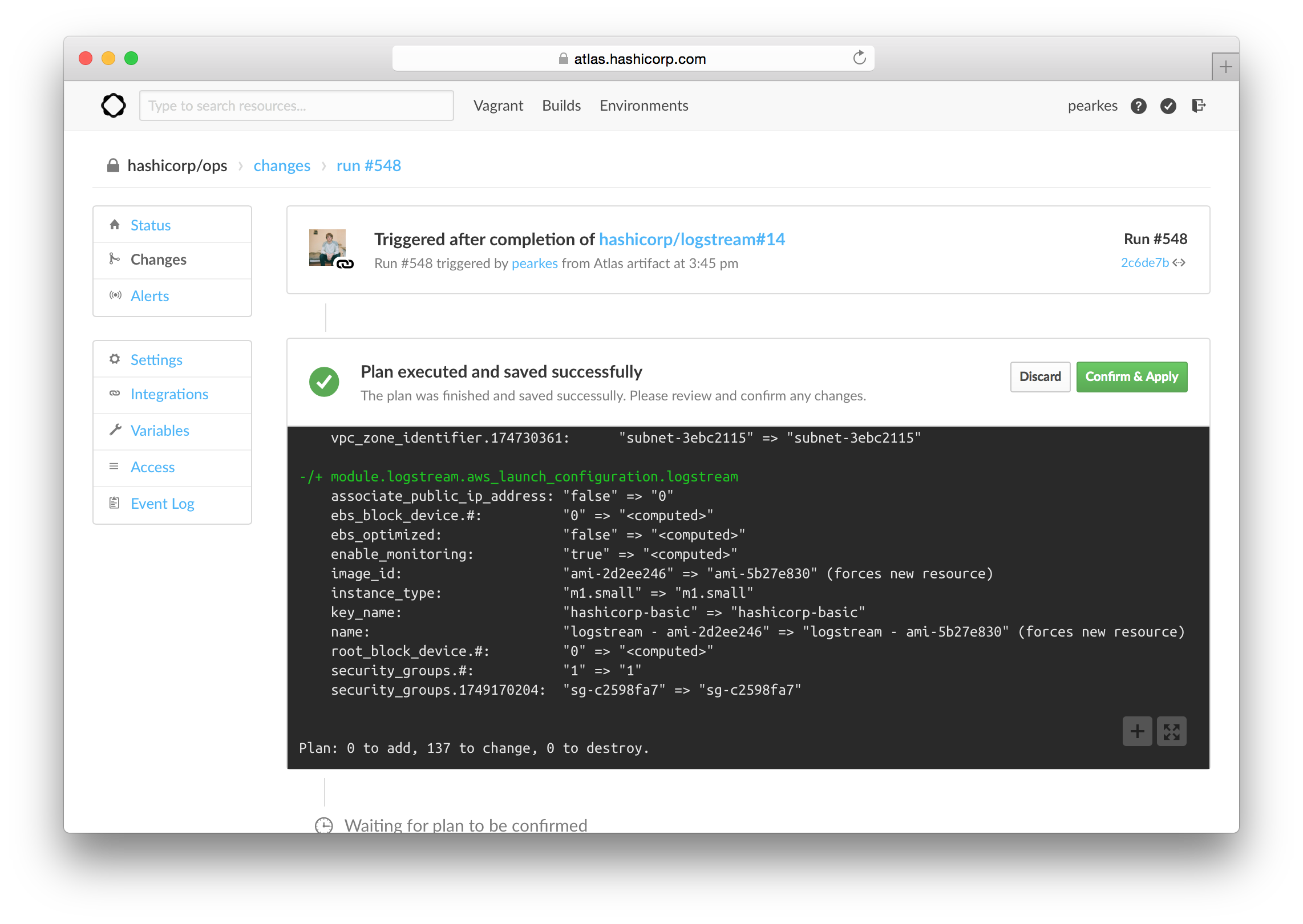Open Variables in sidebar

point(172,431)
